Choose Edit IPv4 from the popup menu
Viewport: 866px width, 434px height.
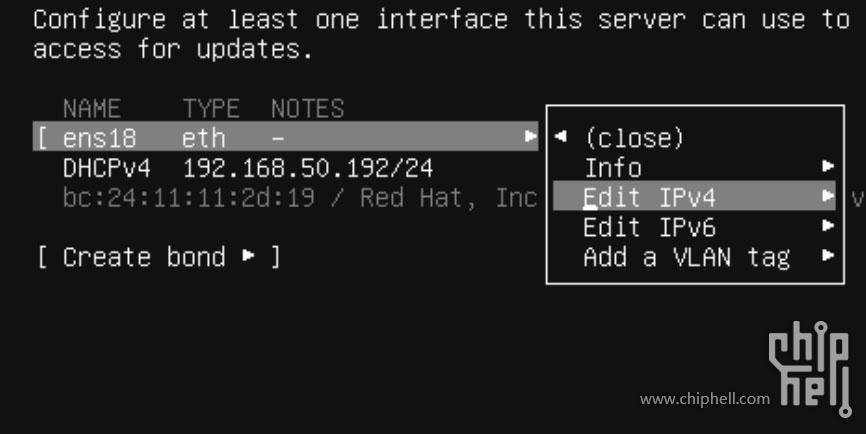click(694, 195)
